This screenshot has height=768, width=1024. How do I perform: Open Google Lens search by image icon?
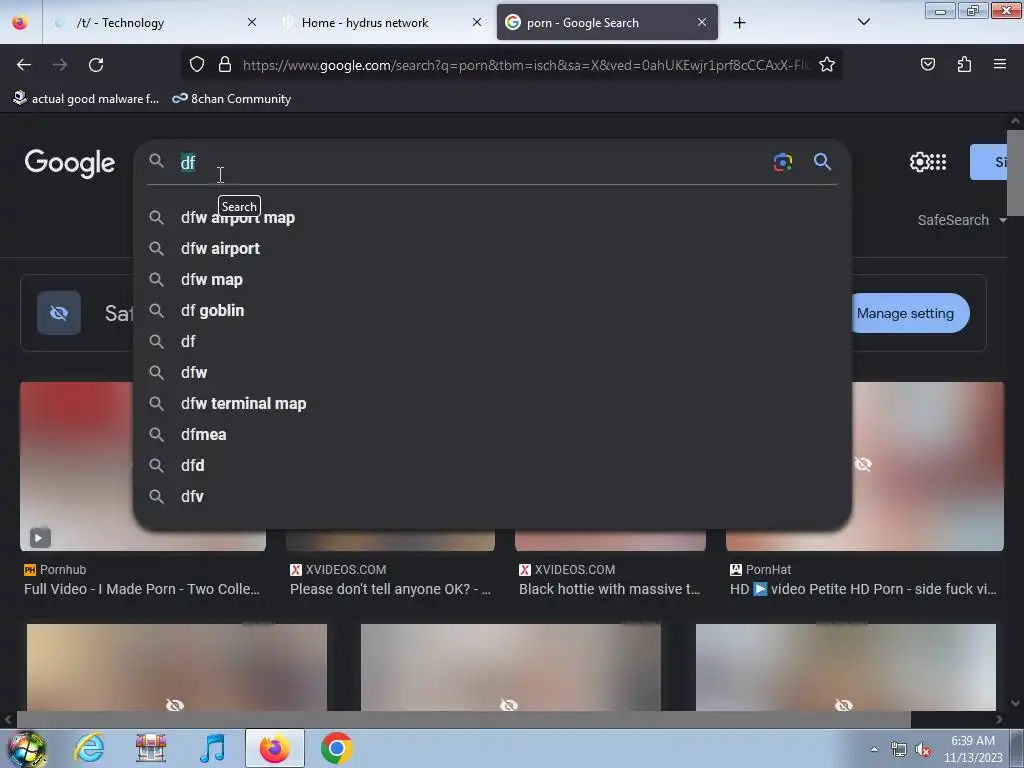782,162
